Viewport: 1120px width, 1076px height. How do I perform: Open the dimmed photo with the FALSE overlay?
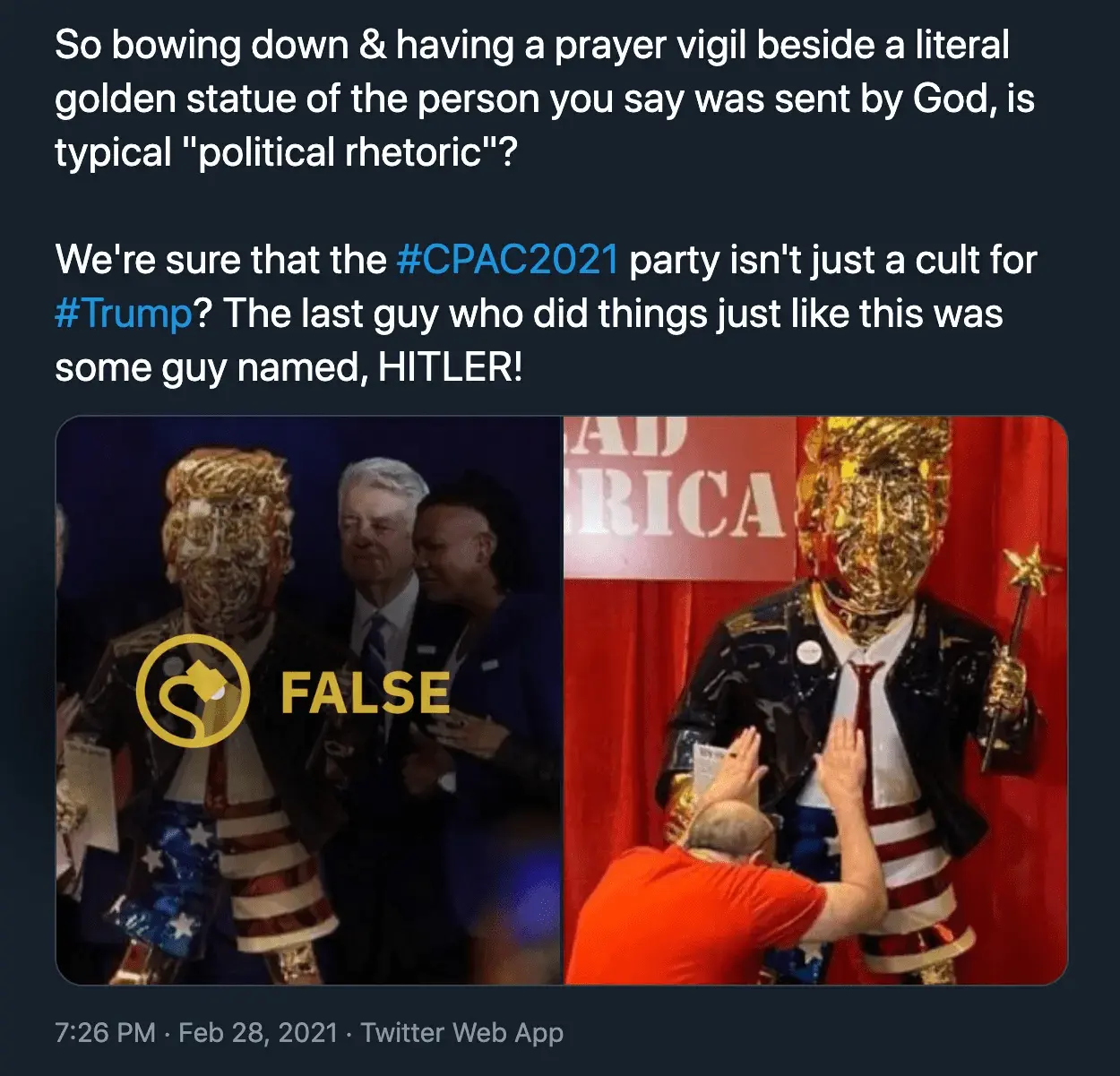308,700
